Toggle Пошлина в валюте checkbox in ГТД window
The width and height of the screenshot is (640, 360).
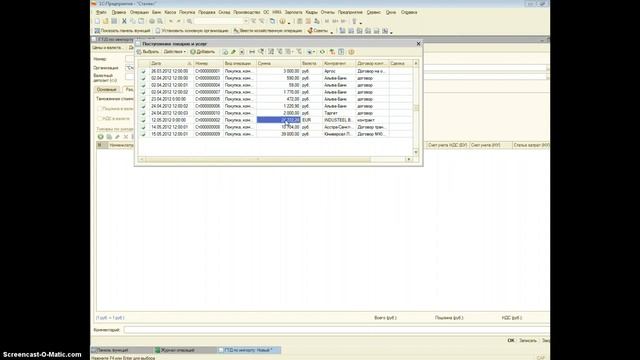pos(100,109)
